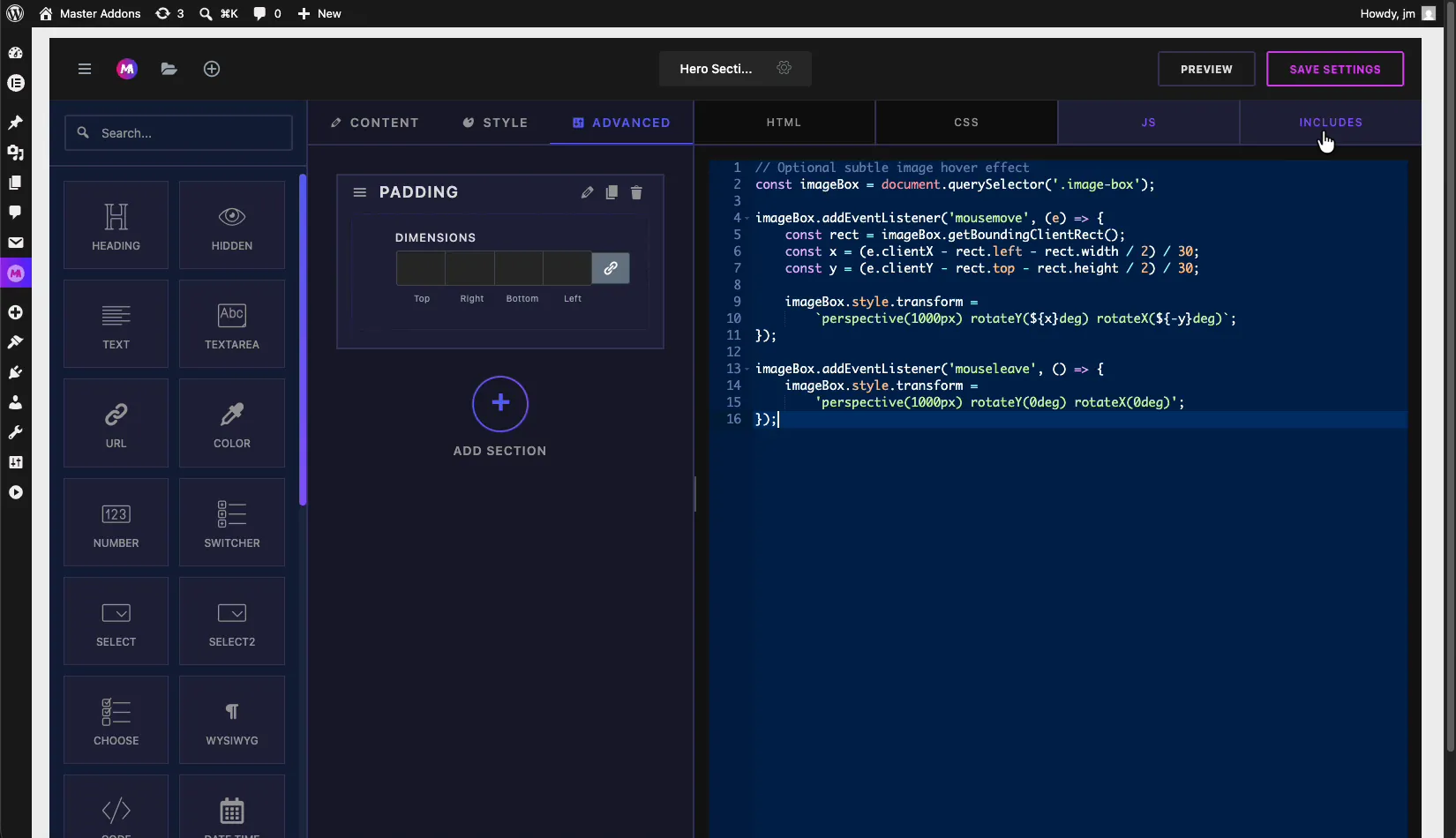Add the Text control

pyautogui.click(x=116, y=324)
